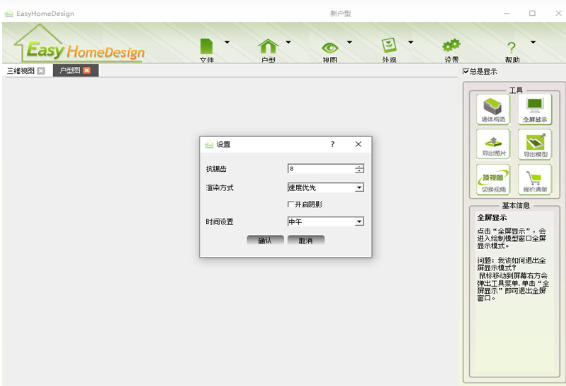This screenshot has height=386, width=566.
Task: Select the 墙体构造 wall tool
Action: (493, 109)
